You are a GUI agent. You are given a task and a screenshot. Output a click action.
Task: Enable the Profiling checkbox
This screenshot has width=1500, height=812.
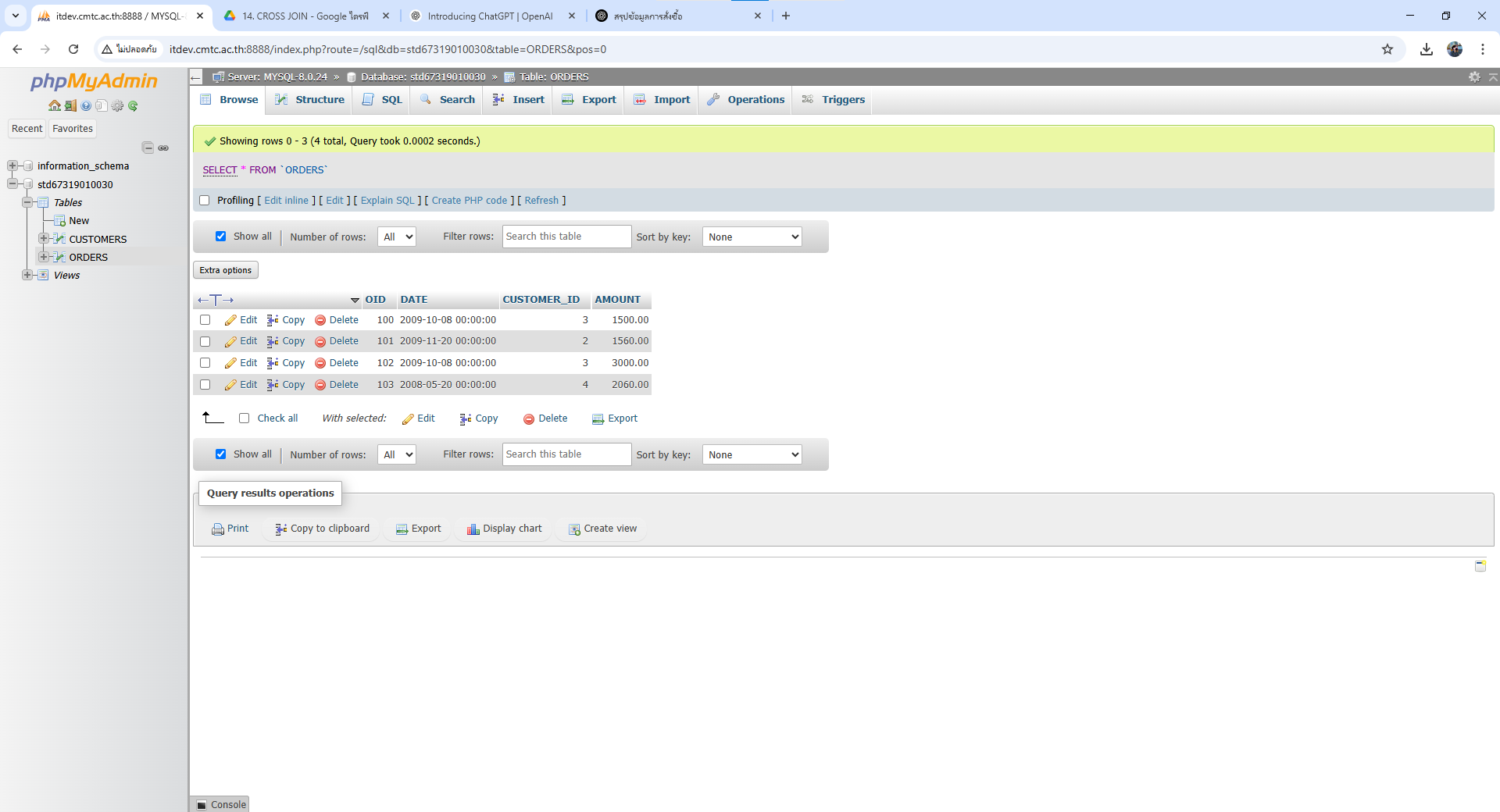(205, 201)
